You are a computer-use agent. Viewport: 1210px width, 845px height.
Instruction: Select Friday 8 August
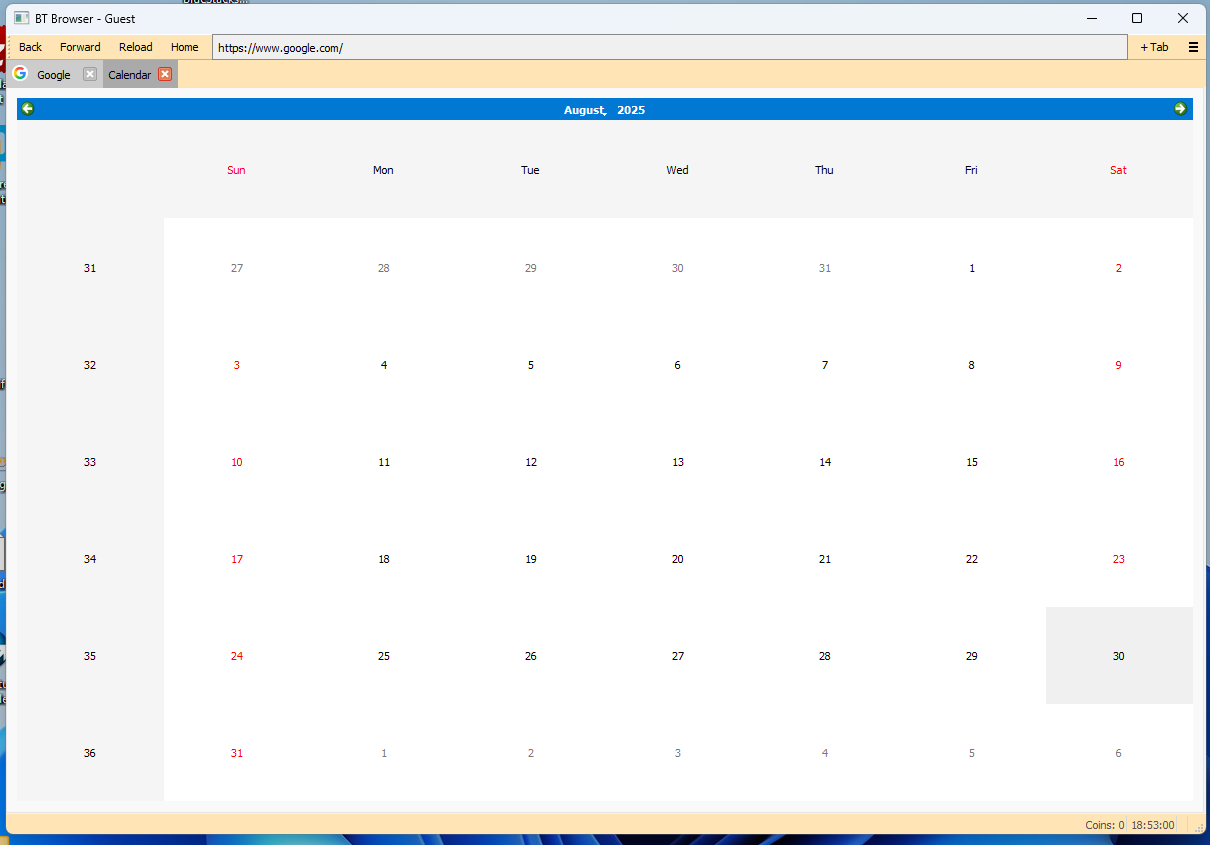click(972, 365)
